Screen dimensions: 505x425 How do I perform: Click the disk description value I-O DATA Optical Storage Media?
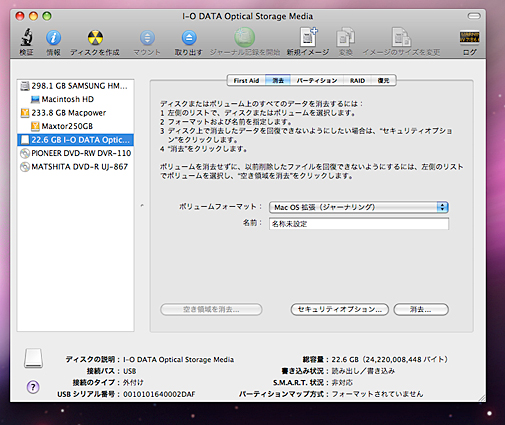(178, 359)
